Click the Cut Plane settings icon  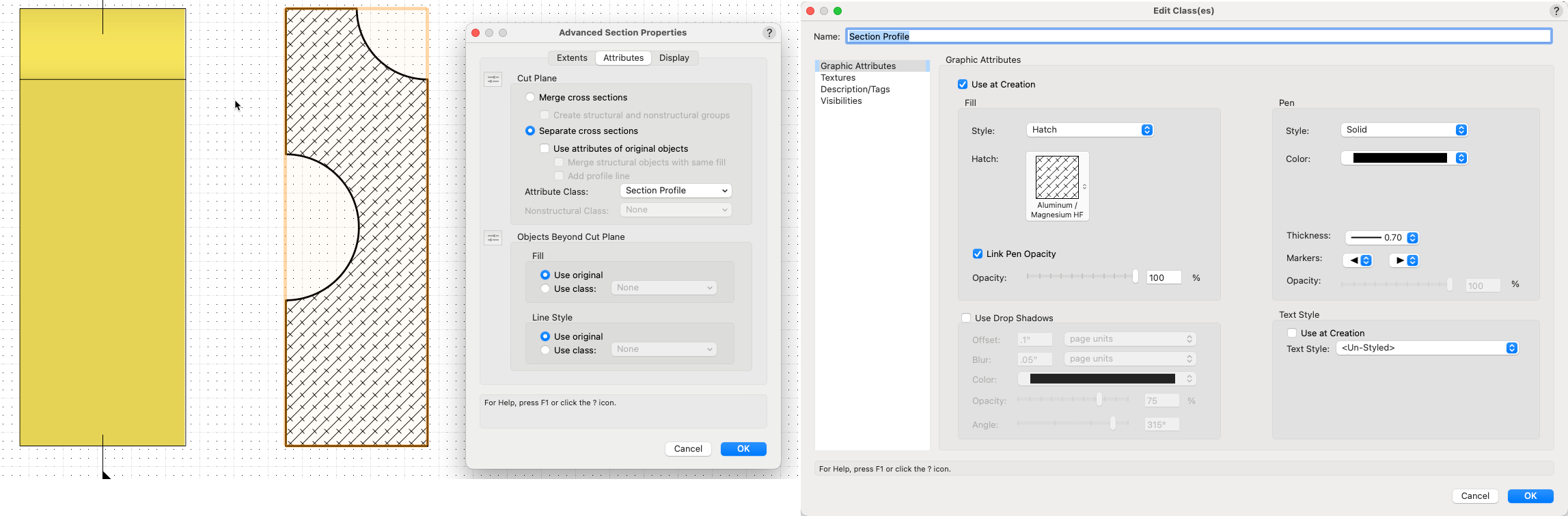pos(493,79)
